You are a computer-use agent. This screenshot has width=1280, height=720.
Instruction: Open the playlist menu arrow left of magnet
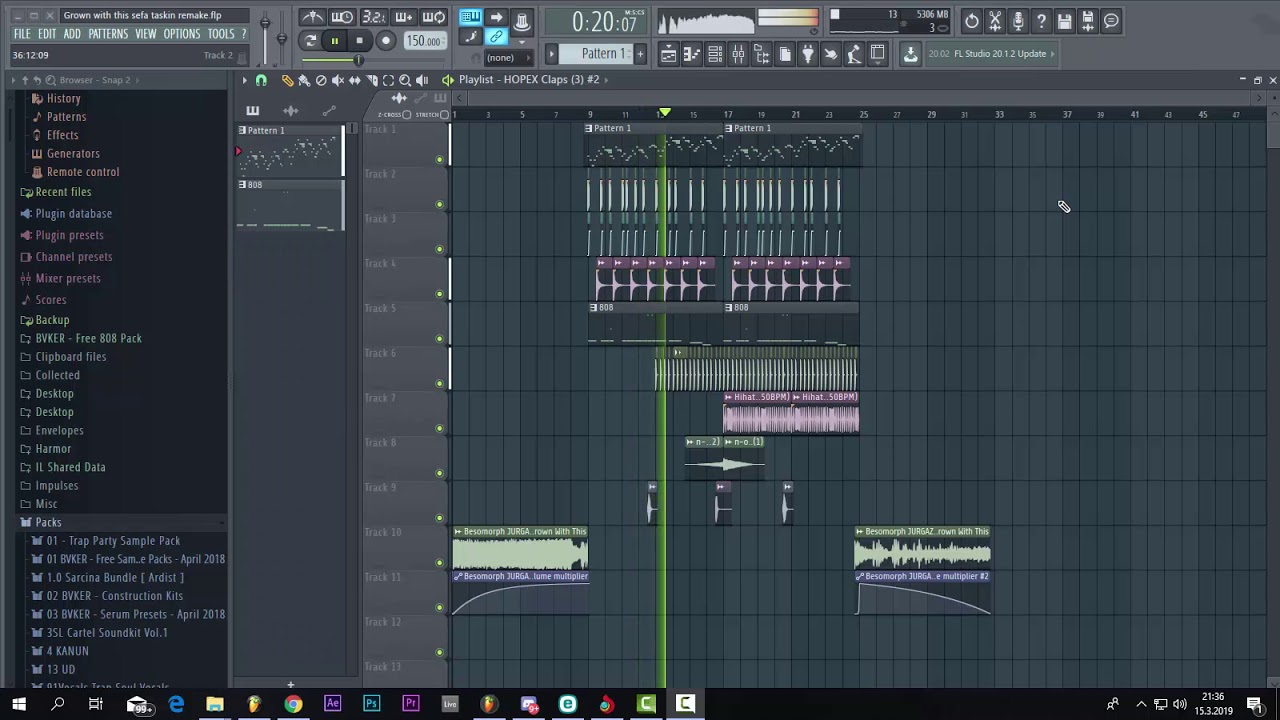(x=245, y=80)
